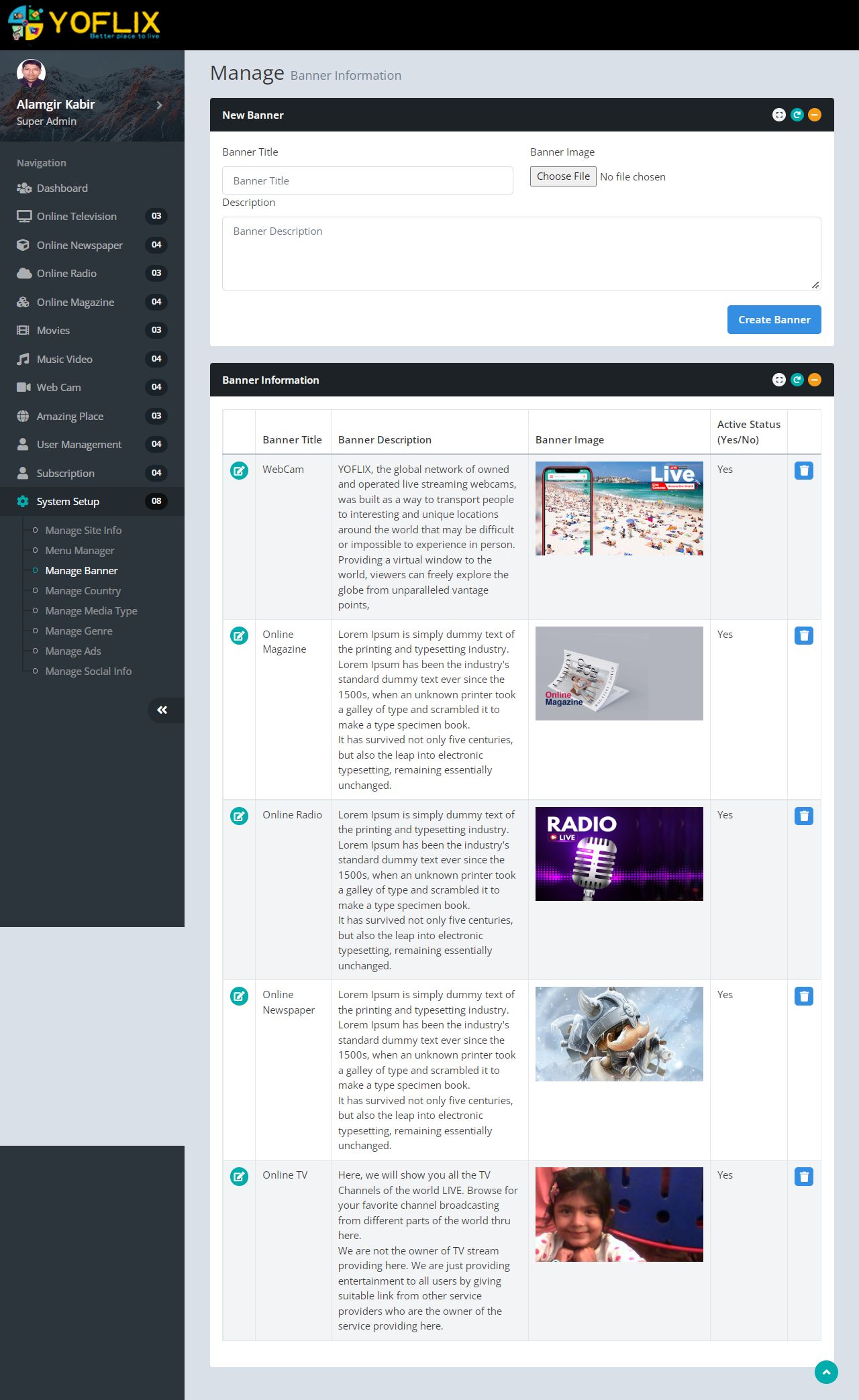The image size is (859, 1400).
Task: Open Menu Manager submenu item
Action: 80,551
